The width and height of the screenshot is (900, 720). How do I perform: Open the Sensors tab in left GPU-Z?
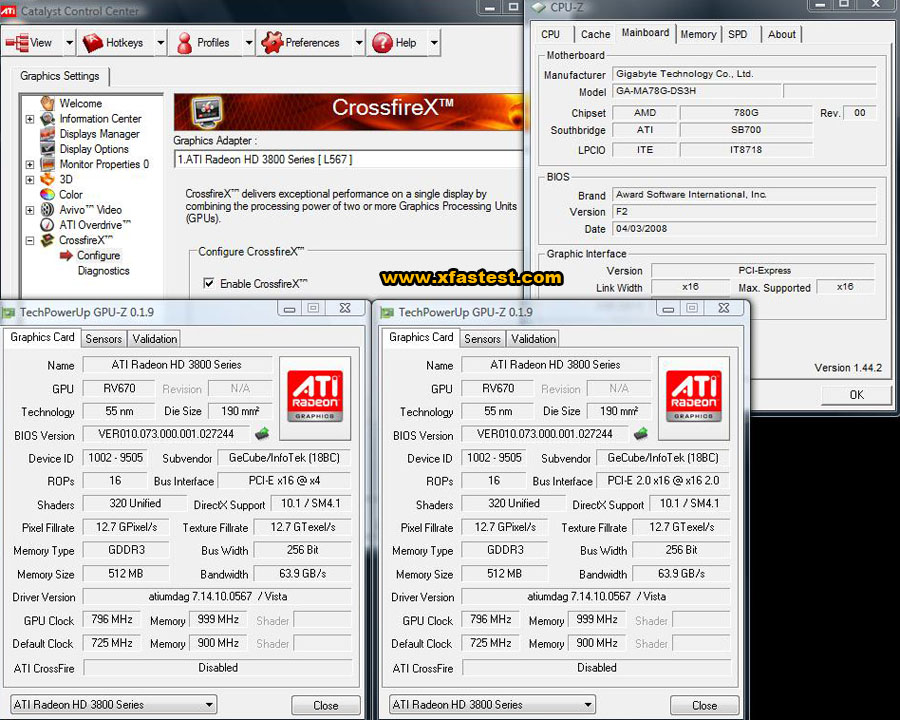coord(104,339)
